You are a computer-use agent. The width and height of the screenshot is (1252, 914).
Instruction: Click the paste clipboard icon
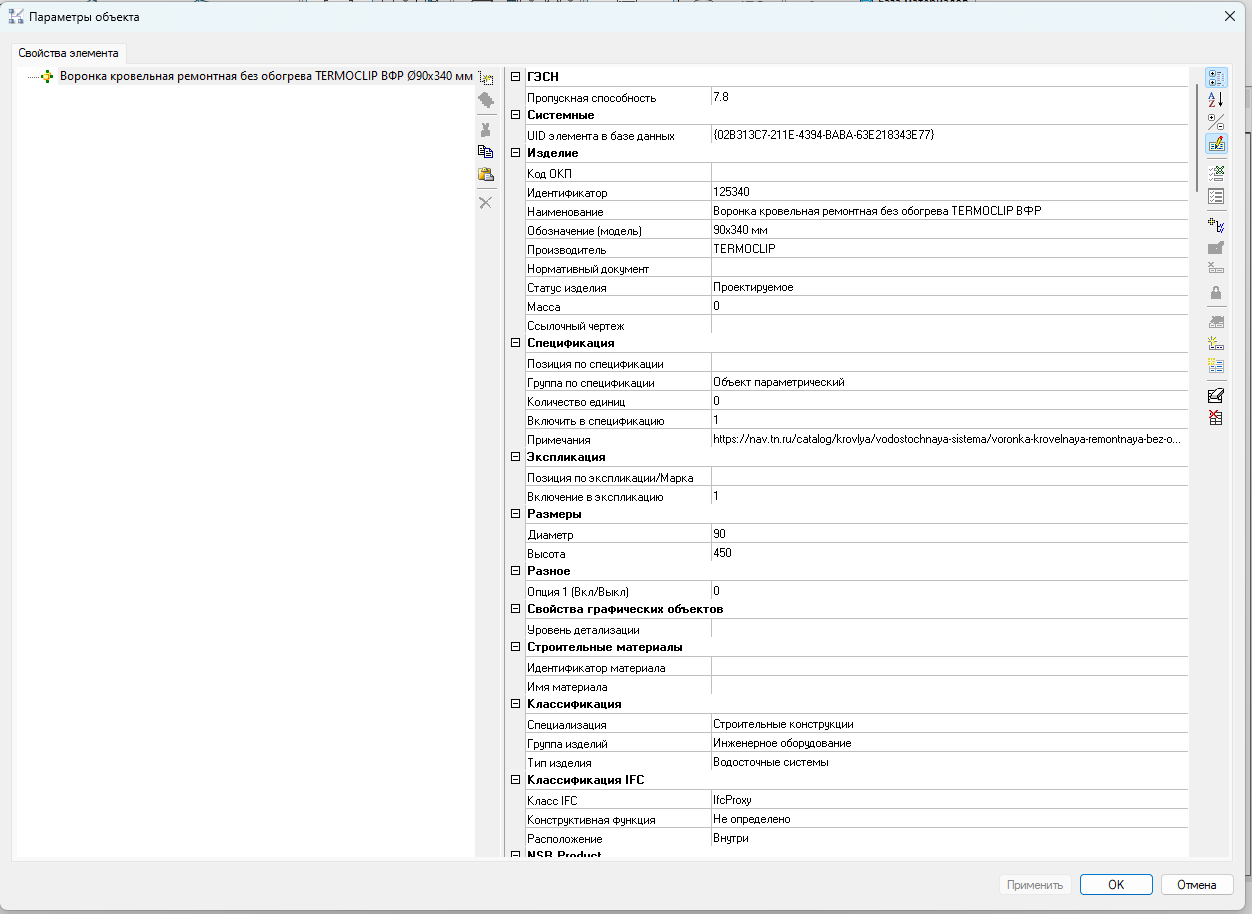[x=486, y=175]
